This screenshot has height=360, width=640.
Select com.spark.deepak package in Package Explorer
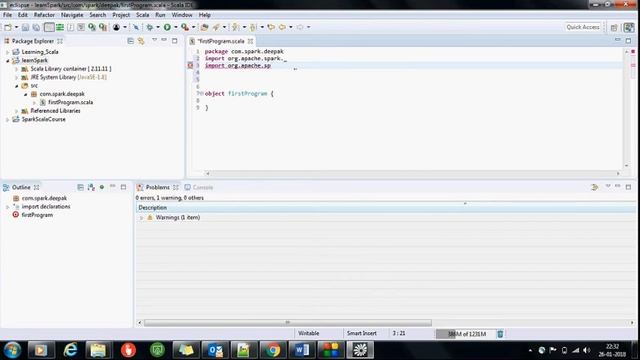click(x=62, y=94)
